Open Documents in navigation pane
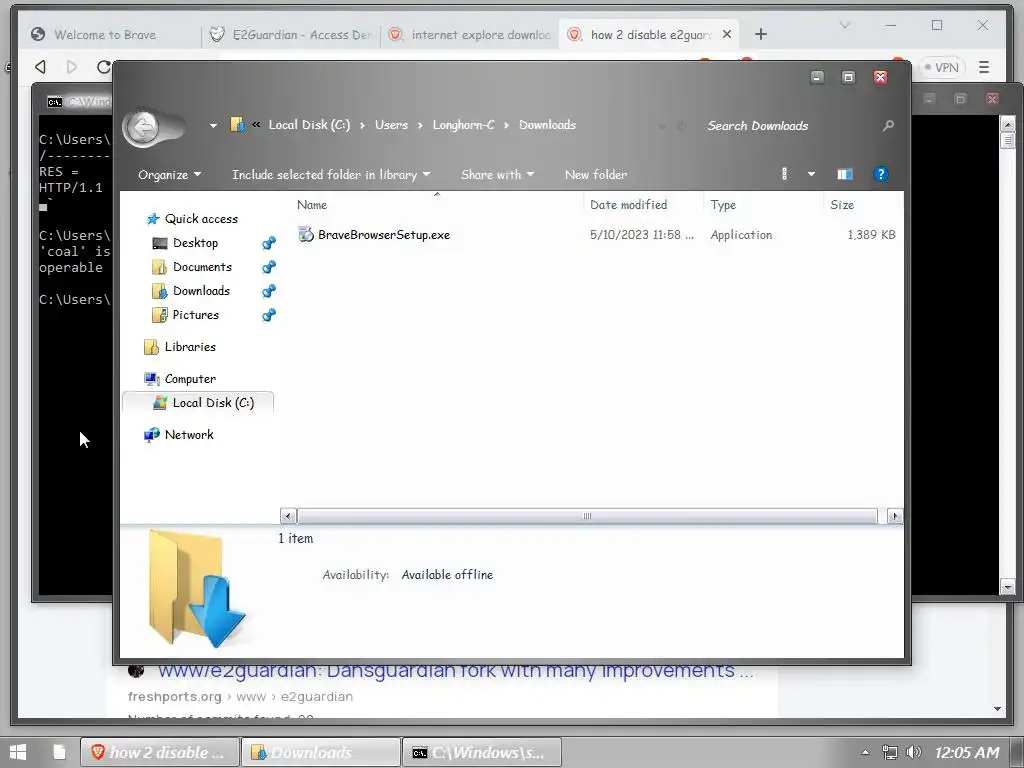 [x=202, y=267]
